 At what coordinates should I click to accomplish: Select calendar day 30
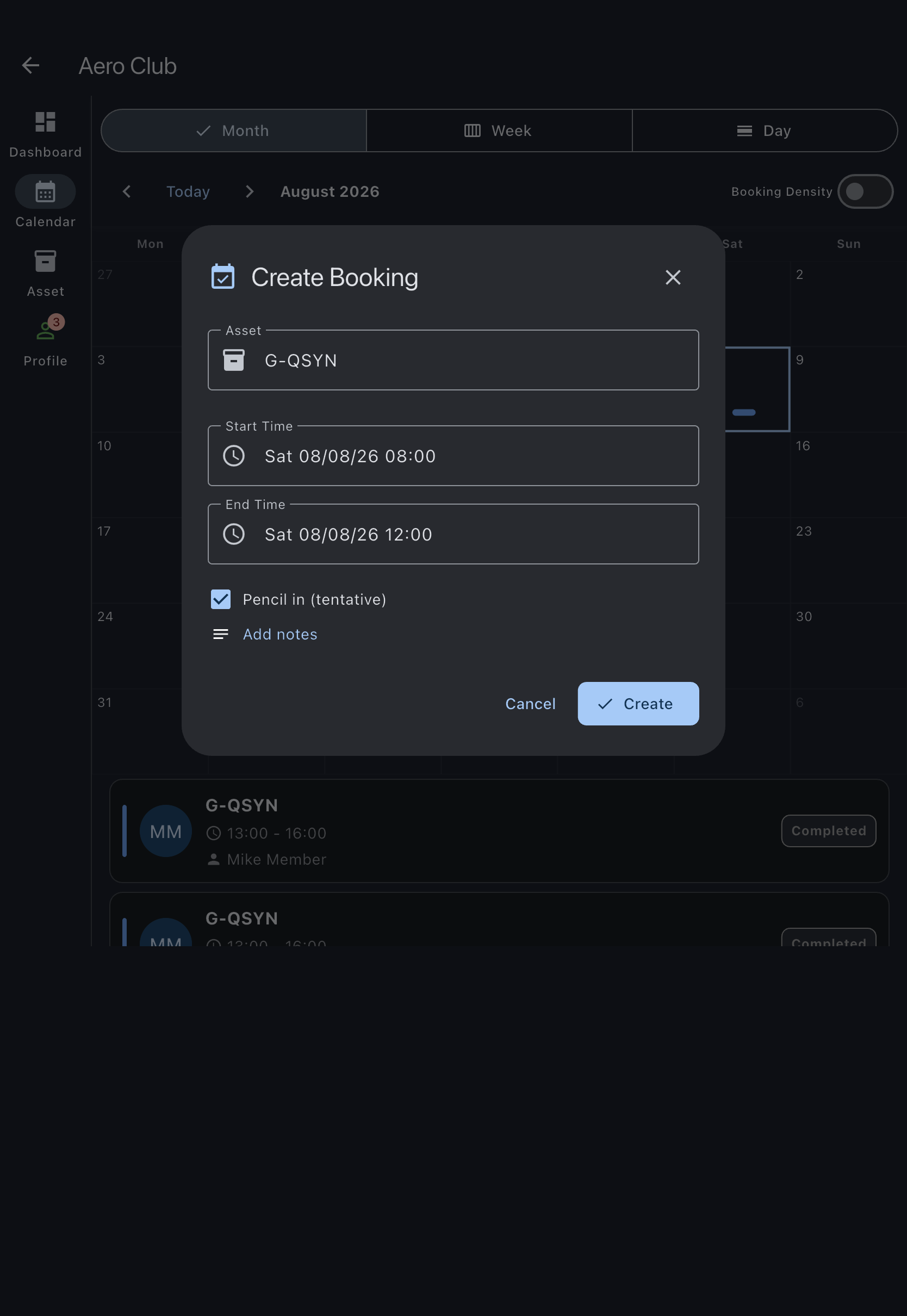(848, 645)
